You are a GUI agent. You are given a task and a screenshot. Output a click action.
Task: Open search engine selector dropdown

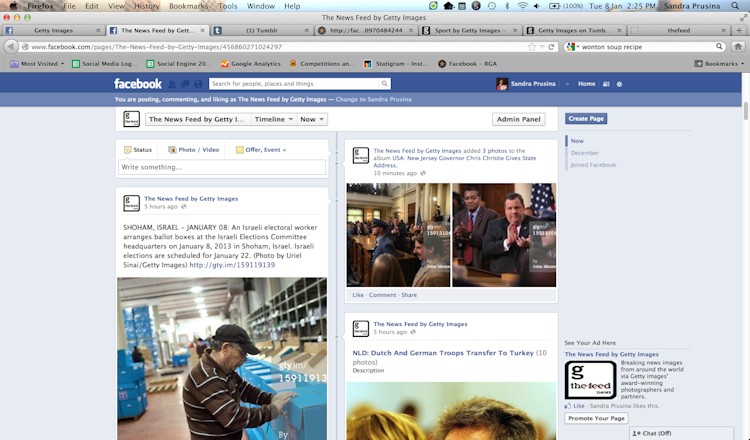(572, 47)
